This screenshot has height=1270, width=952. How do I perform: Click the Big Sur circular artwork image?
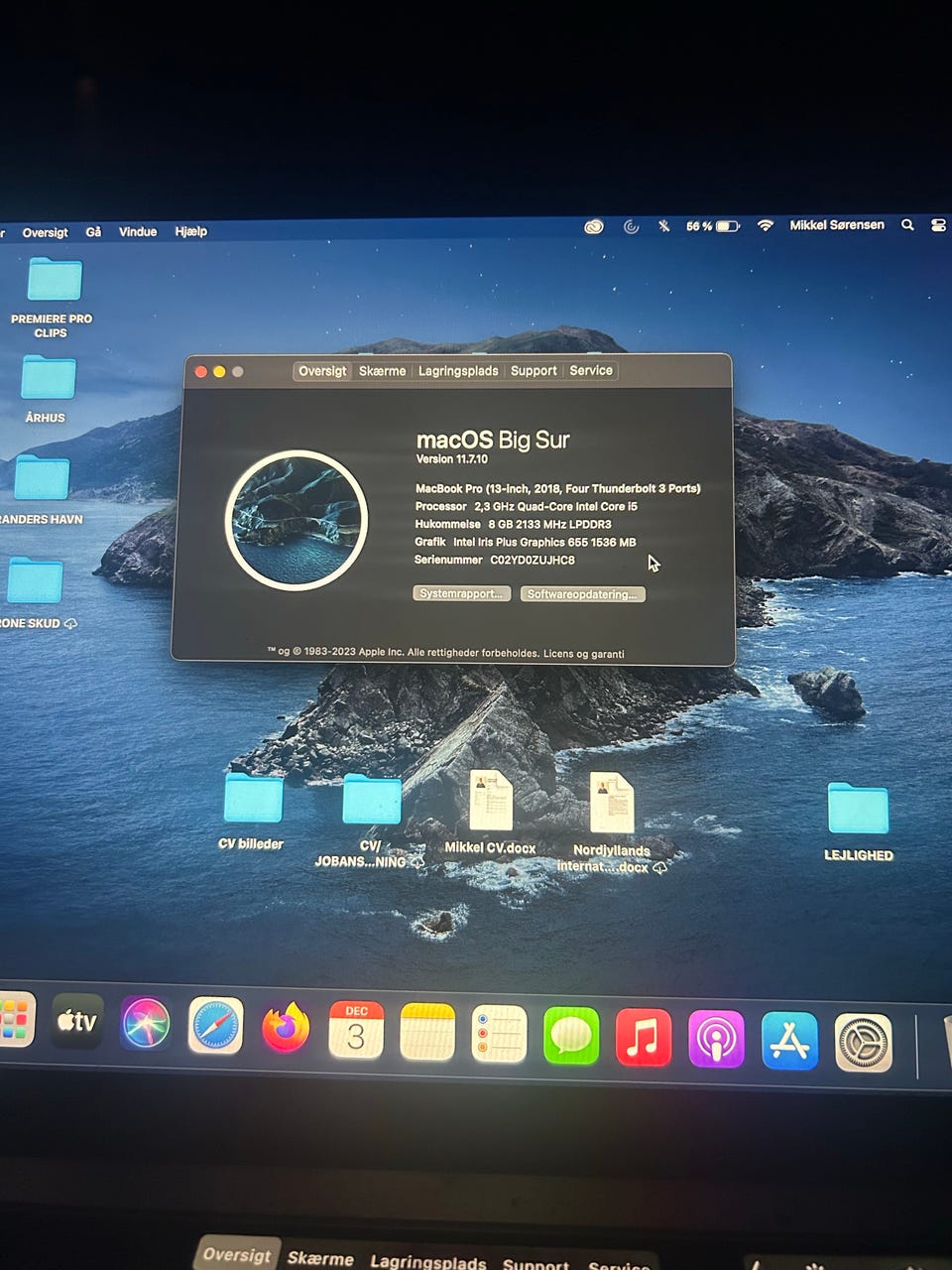pos(297,520)
